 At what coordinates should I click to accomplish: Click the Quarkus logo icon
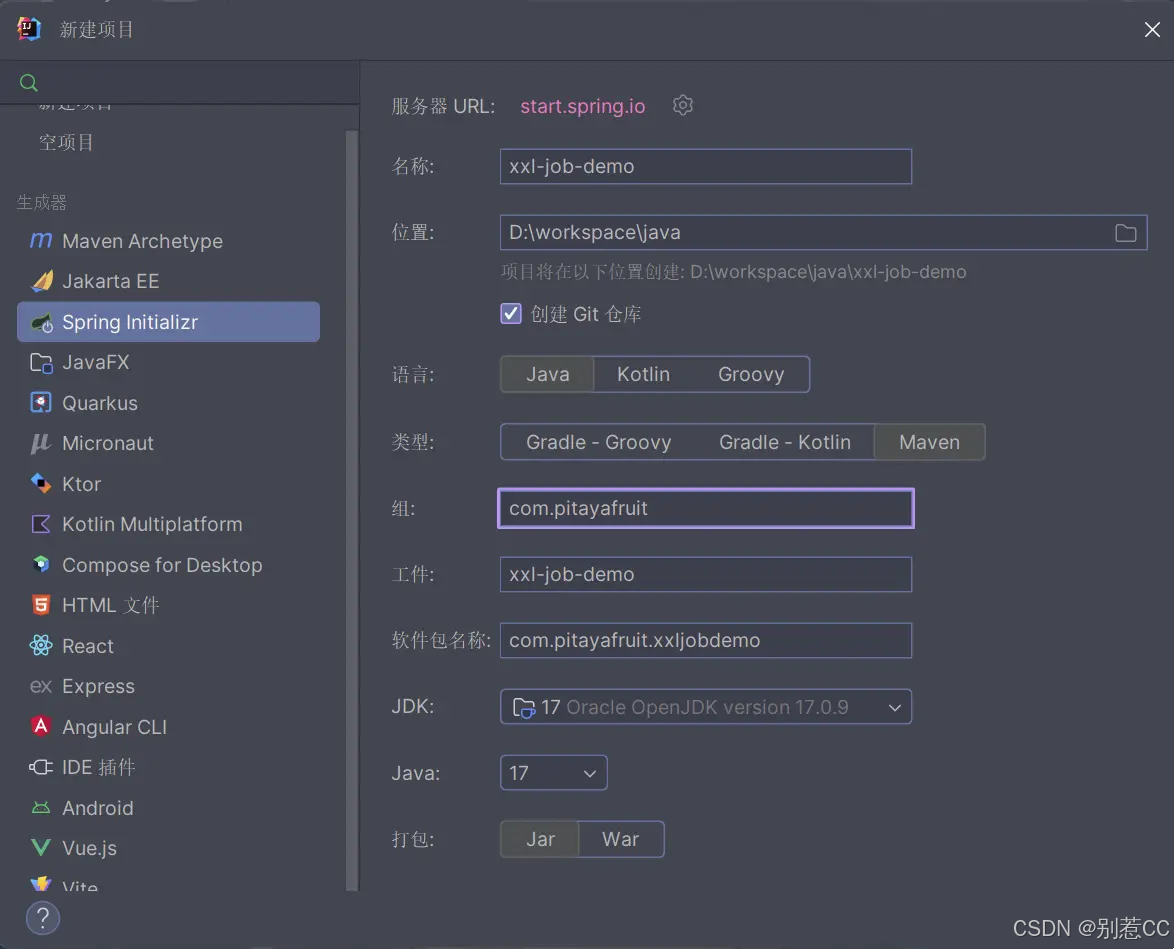pos(41,403)
